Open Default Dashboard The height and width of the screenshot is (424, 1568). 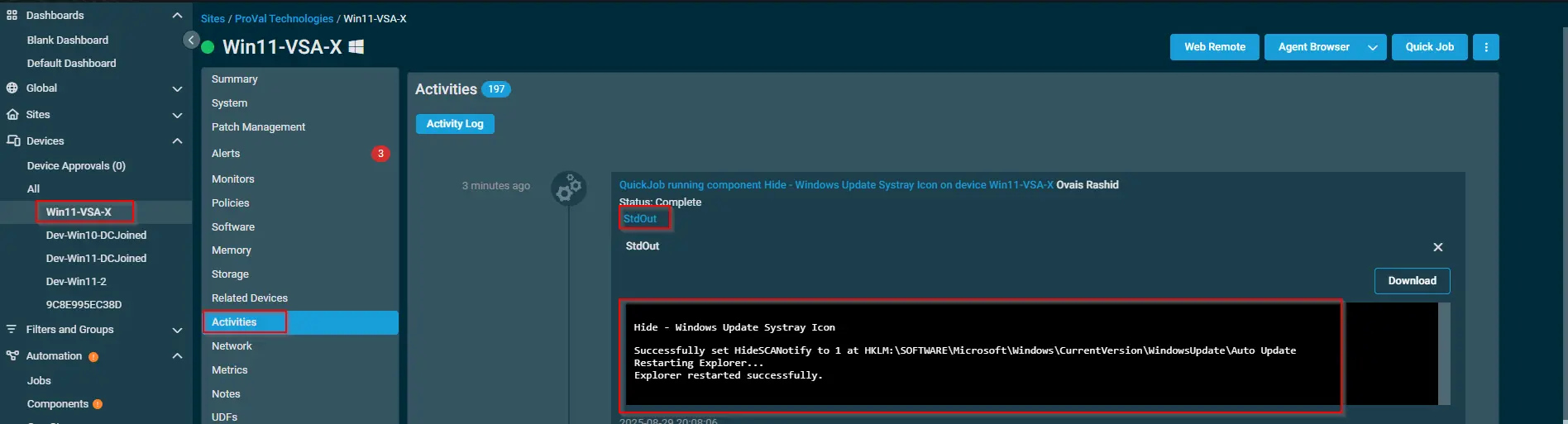72,64
